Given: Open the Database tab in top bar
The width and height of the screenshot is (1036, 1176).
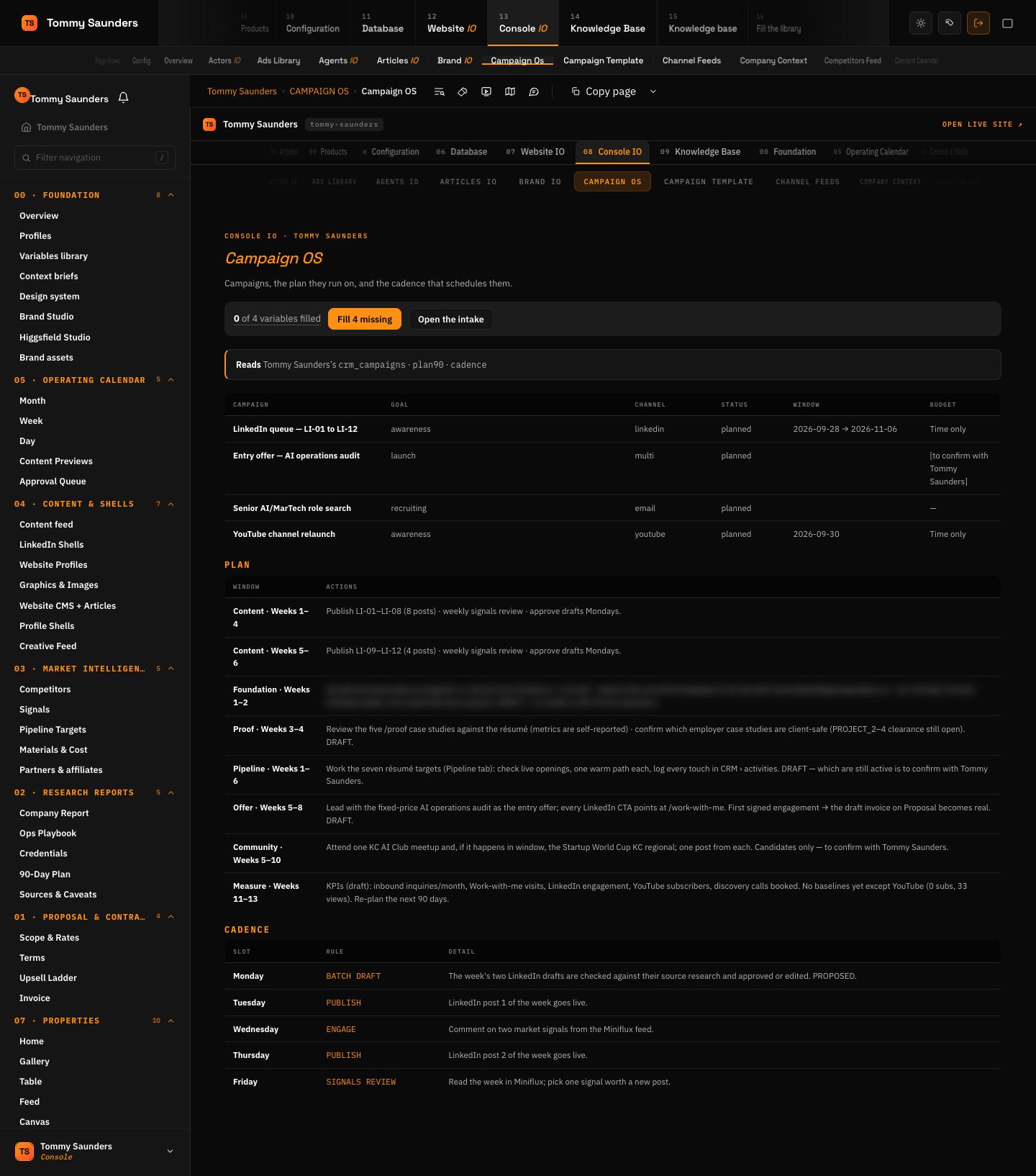Looking at the screenshot, I should tap(382, 23).
